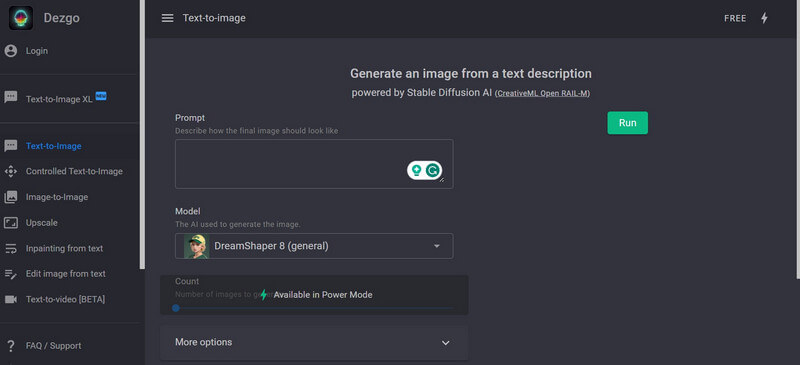Viewport: 800px width, 365px height.
Task: Click the lightbulb icon in prompt box
Action: coord(417,171)
